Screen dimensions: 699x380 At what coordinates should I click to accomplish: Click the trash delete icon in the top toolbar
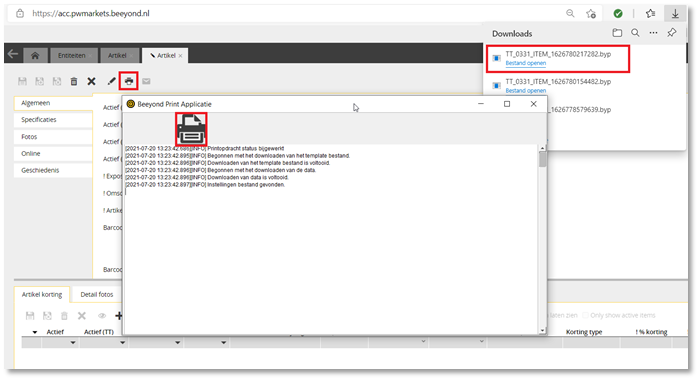pos(74,81)
